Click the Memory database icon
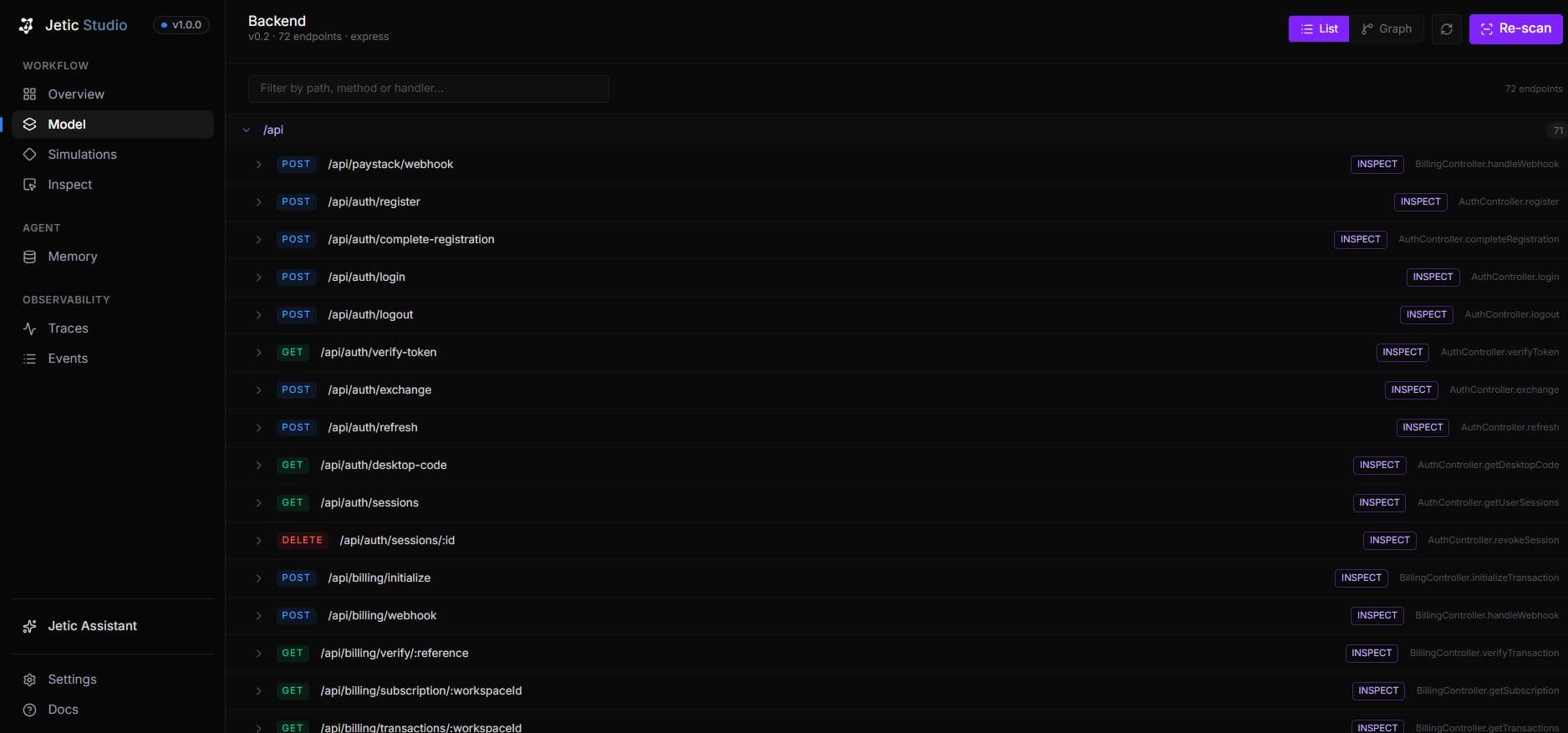This screenshot has width=1568, height=733. coord(30,257)
